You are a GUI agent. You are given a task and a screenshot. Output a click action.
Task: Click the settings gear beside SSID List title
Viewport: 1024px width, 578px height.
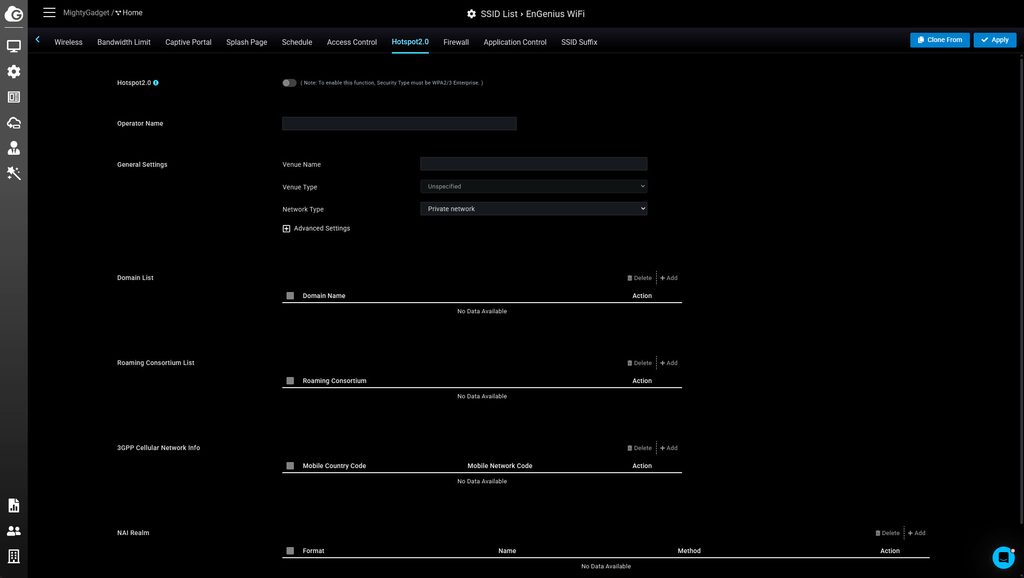click(472, 14)
